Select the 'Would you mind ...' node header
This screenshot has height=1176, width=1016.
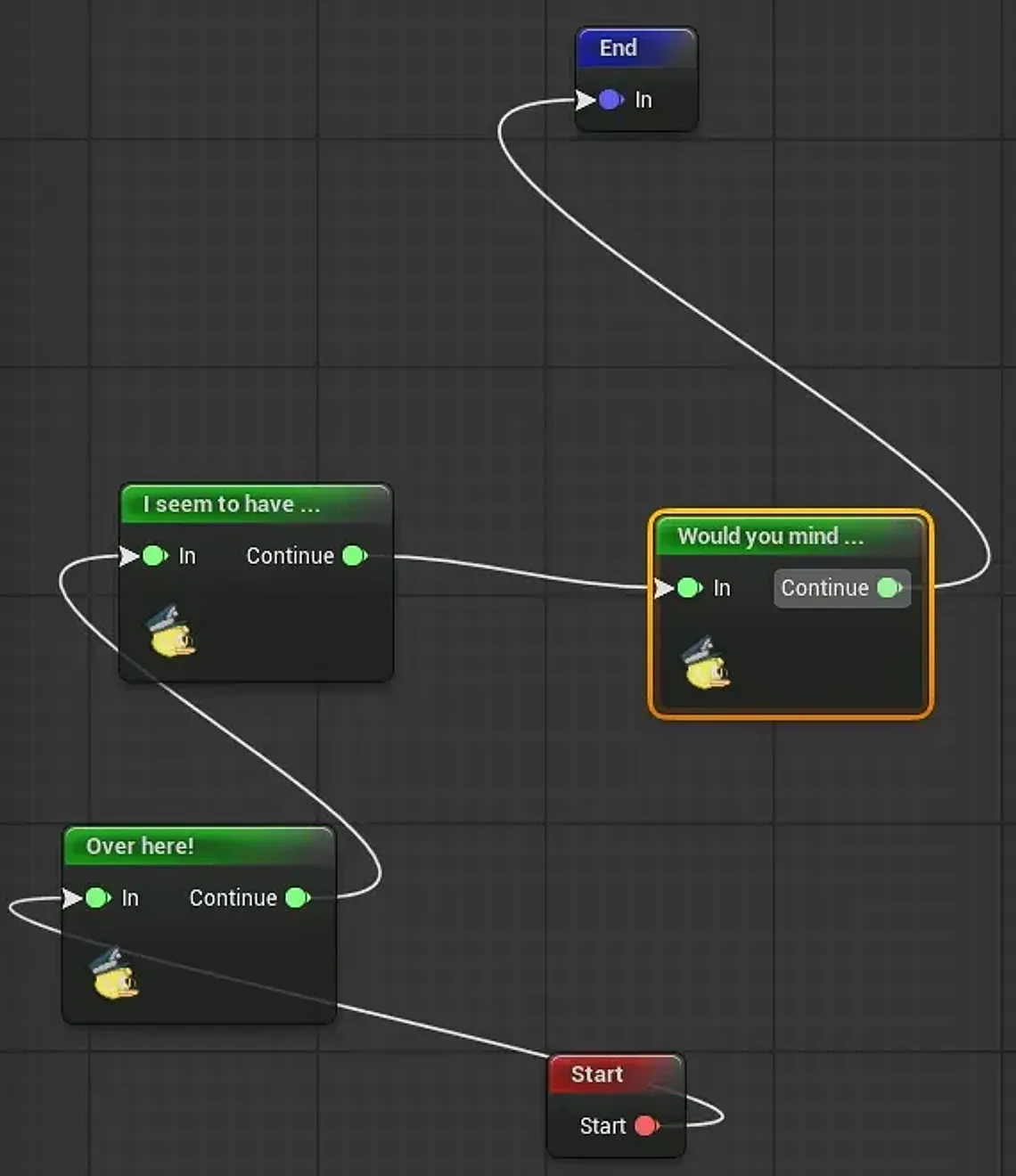[x=791, y=536]
